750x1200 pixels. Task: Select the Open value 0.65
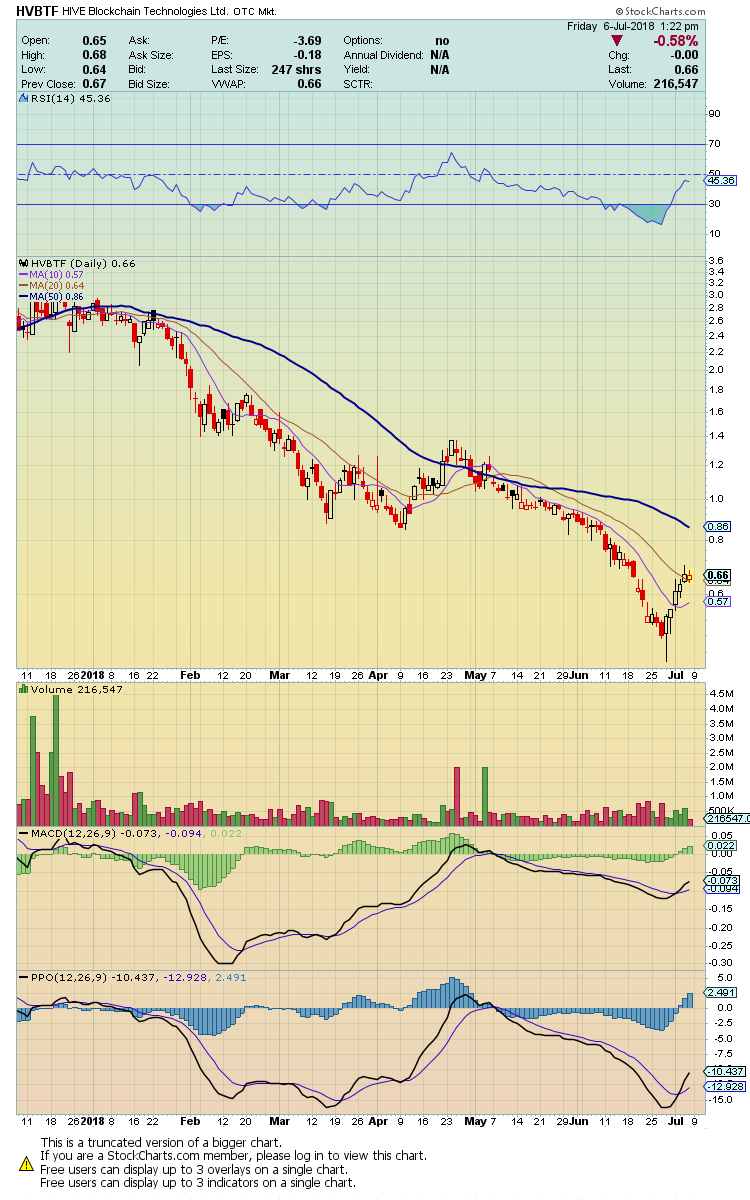pos(95,41)
